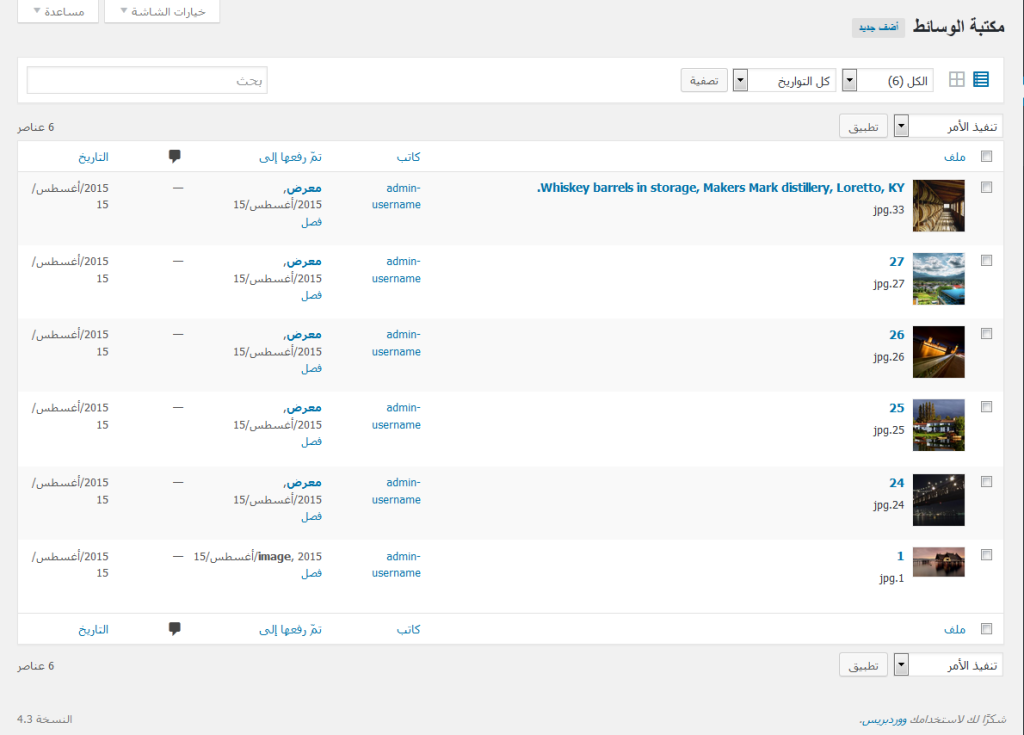
Task: Click the comment bubble icon in bottom header
Action: coord(175,629)
